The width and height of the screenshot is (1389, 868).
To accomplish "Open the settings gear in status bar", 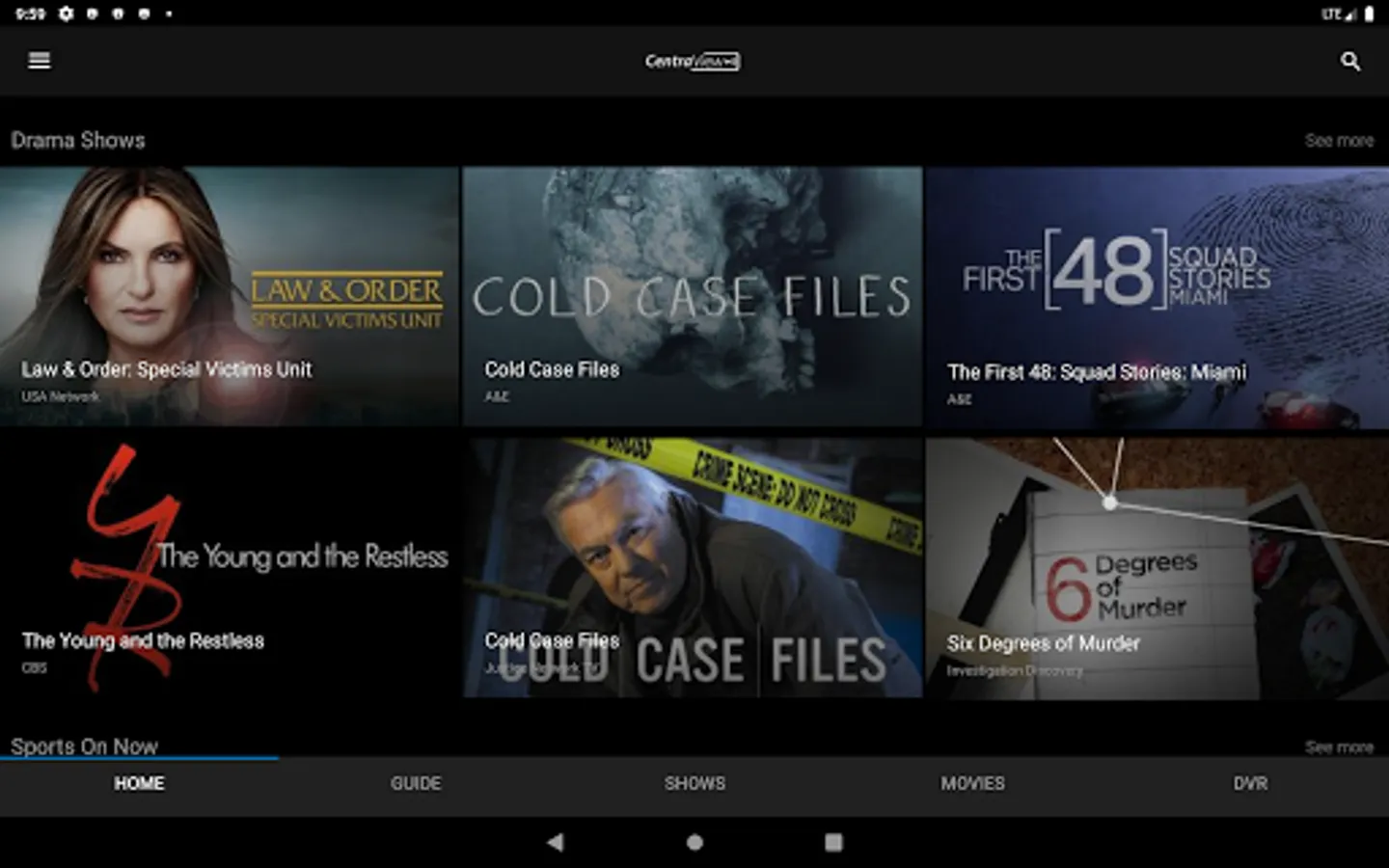I will click(66, 14).
